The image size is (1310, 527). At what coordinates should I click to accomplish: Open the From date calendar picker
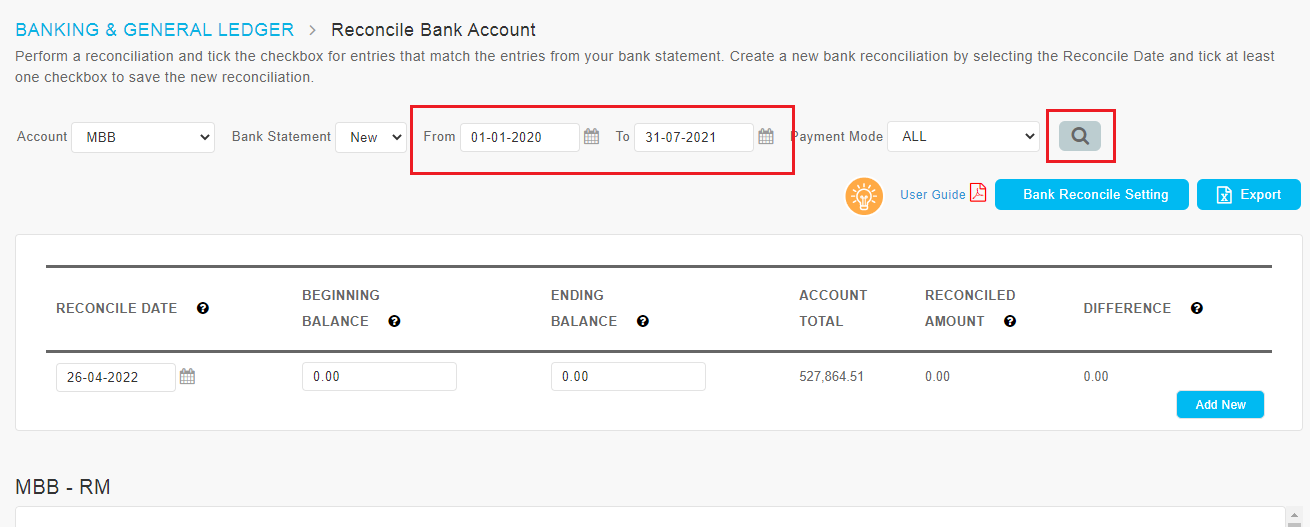pos(591,137)
